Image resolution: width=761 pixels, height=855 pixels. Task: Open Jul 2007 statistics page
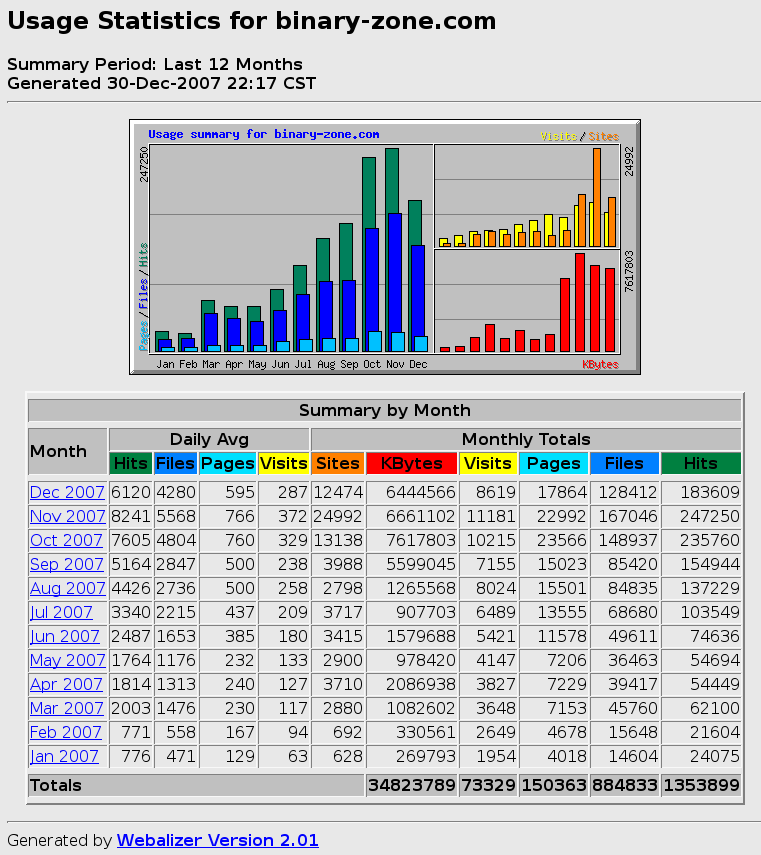(x=61, y=612)
